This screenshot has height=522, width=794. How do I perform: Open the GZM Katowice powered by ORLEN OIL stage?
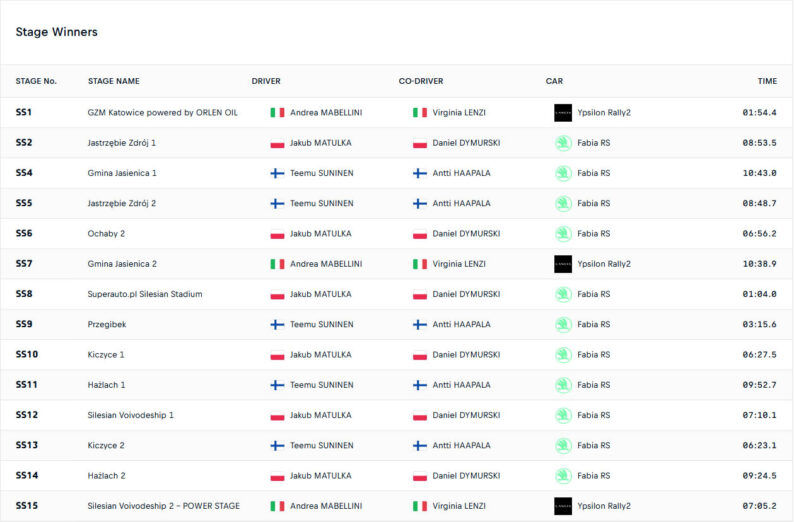(163, 112)
